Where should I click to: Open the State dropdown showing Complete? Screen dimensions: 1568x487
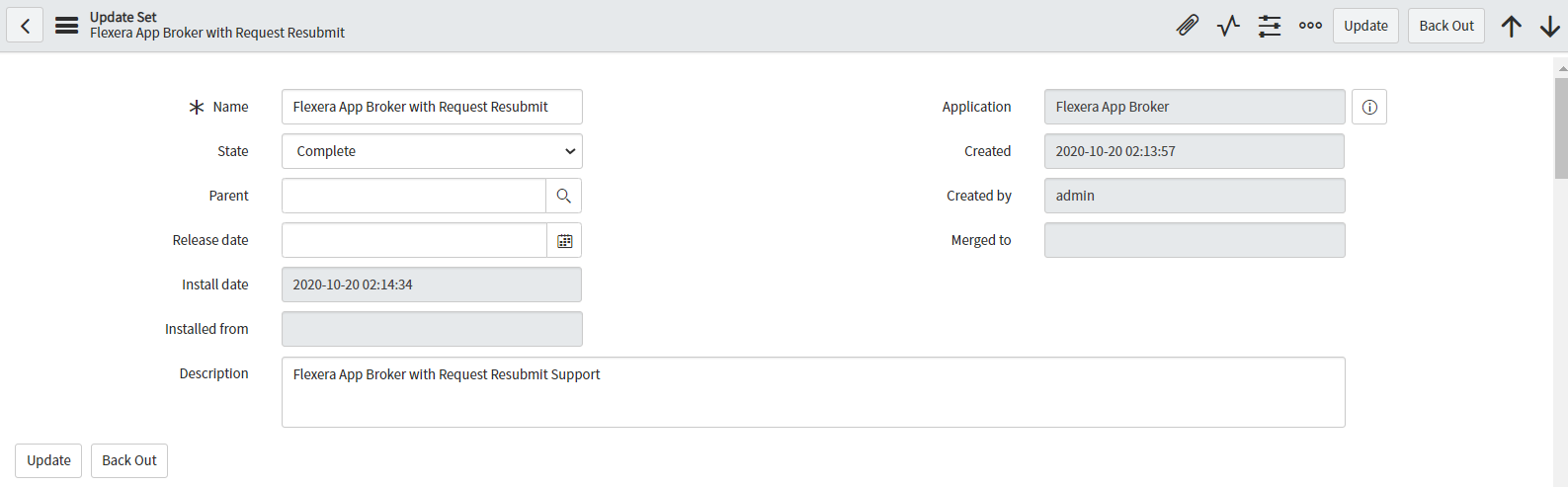click(432, 151)
